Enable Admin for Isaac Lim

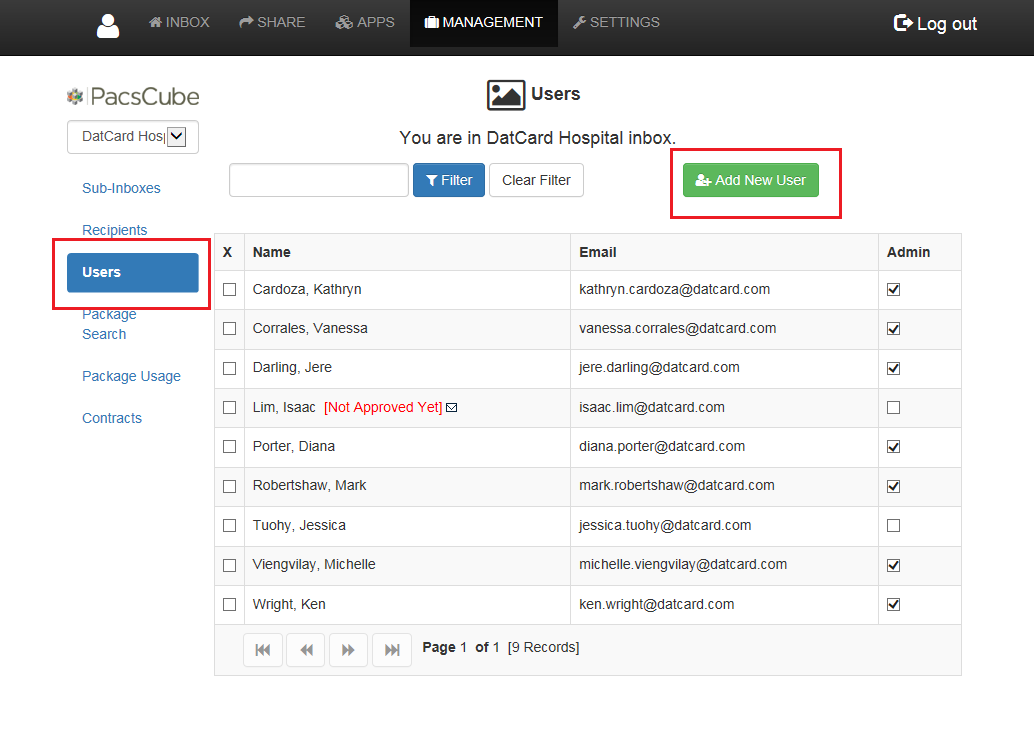click(x=894, y=407)
